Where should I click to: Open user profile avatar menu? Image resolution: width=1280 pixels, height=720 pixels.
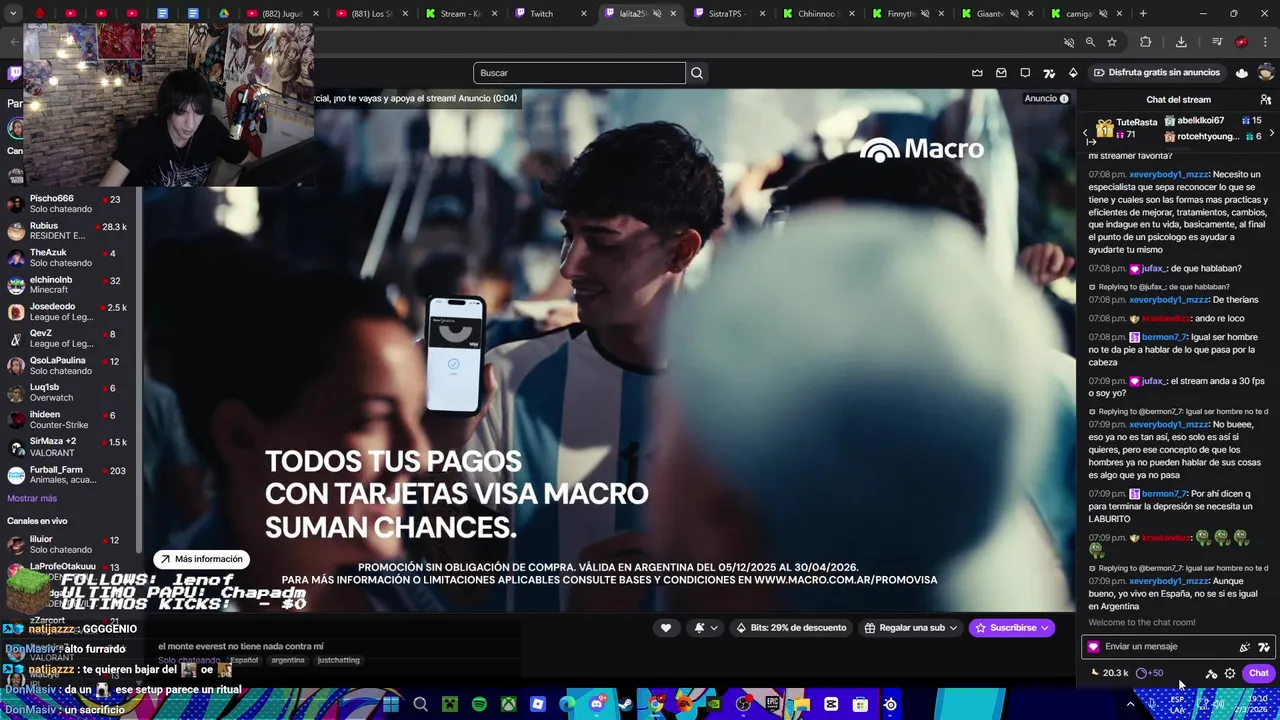[x=1266, y=73]
